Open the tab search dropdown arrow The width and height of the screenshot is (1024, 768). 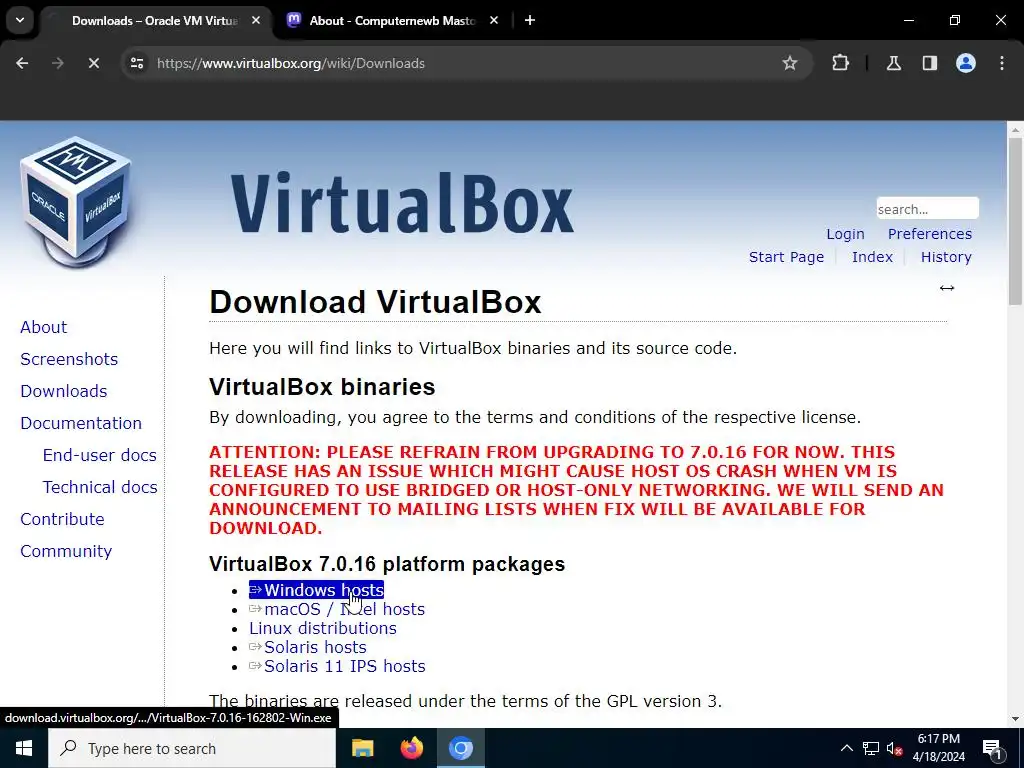pos(20,20)
